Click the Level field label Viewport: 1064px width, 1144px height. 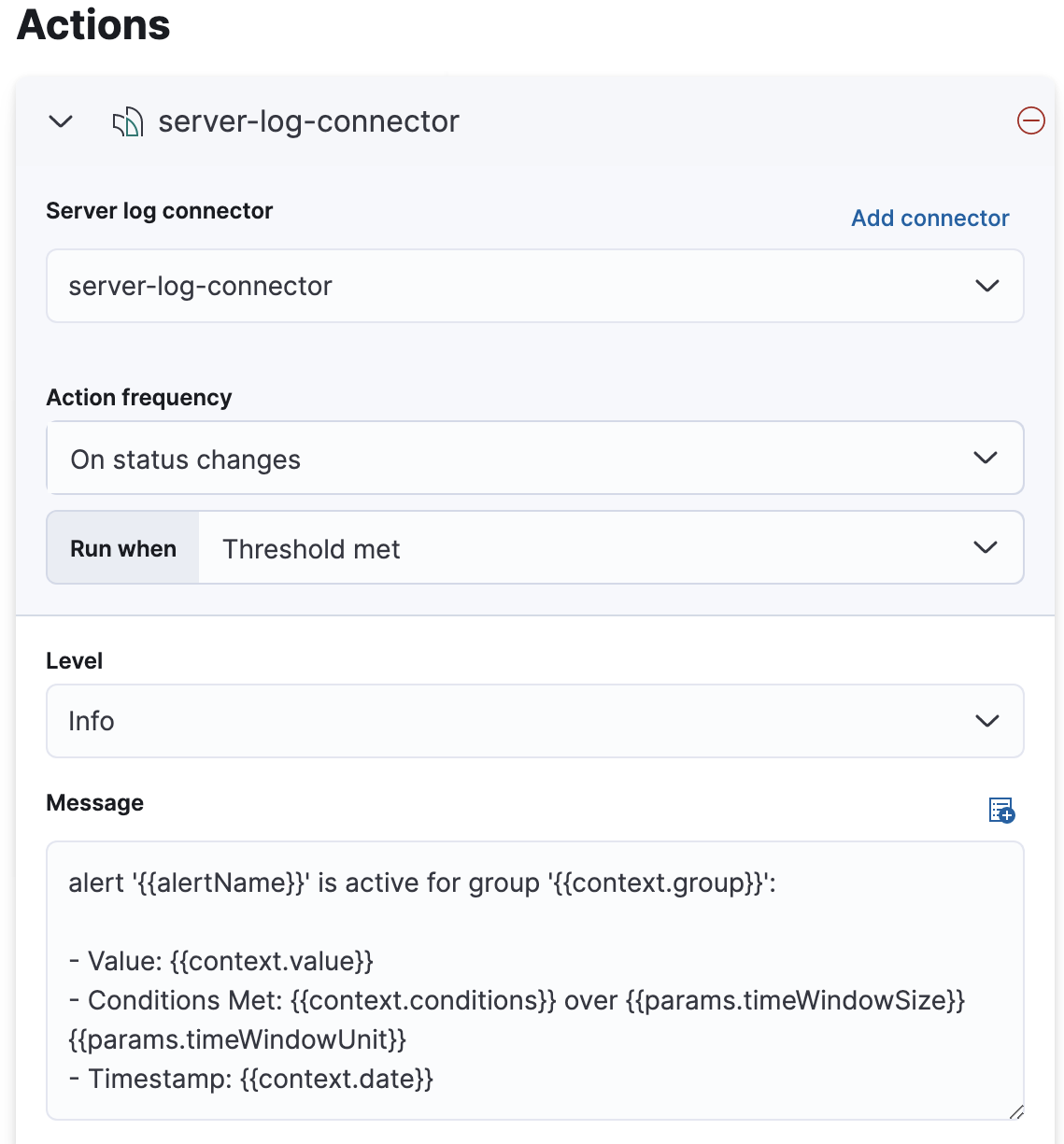coord(75,661)
